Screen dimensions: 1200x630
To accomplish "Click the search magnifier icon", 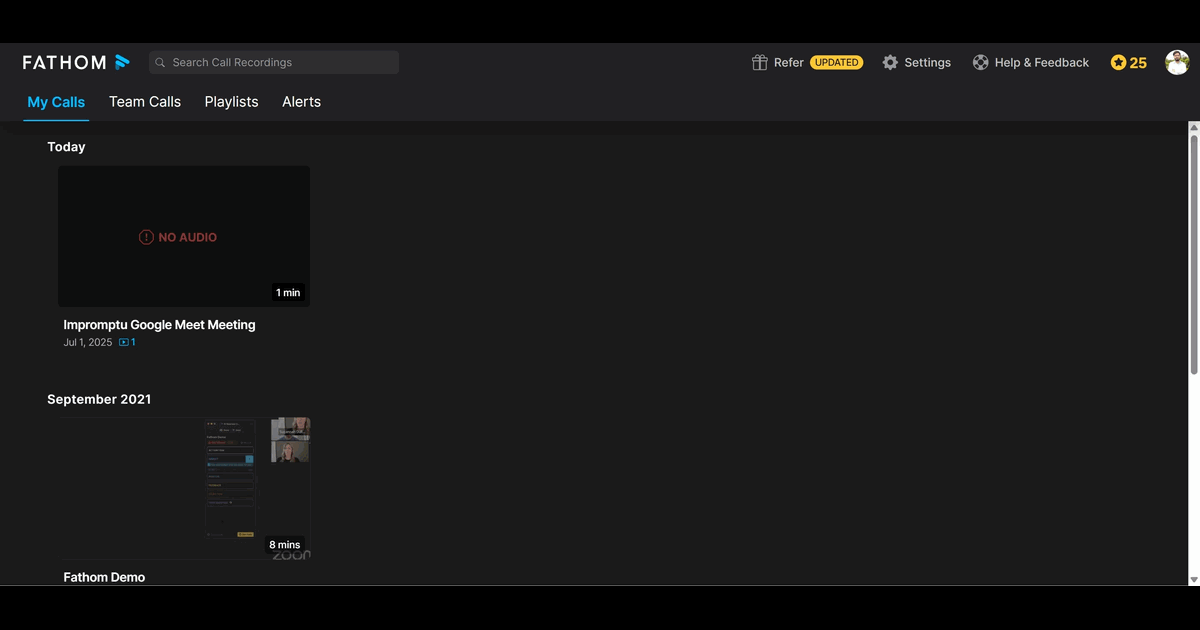I will click(x=160, y=62).
